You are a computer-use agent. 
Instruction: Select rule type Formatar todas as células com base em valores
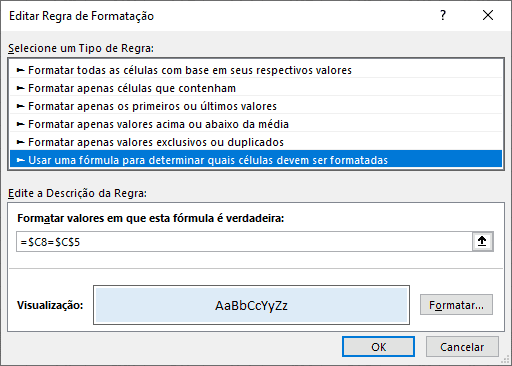click(x=256, y=70)
